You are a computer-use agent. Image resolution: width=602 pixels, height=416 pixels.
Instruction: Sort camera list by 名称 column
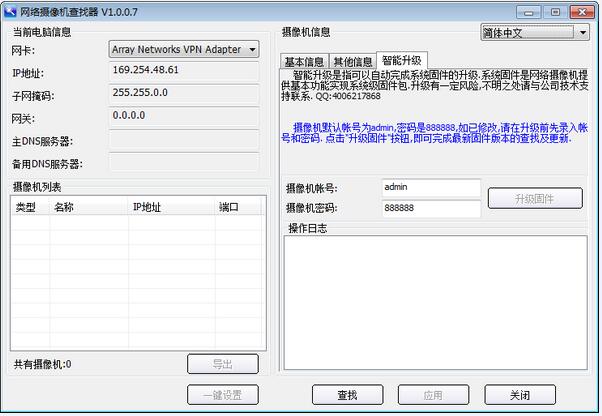coord(89,207)
